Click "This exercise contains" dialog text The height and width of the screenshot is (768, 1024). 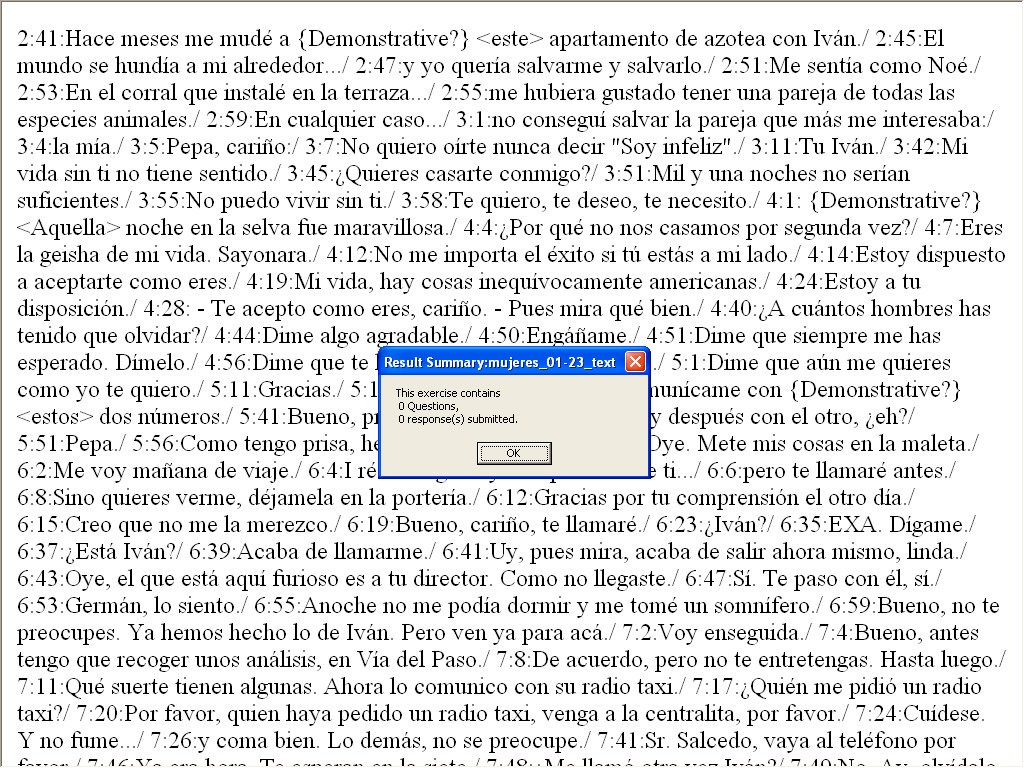tap(448, 393)
